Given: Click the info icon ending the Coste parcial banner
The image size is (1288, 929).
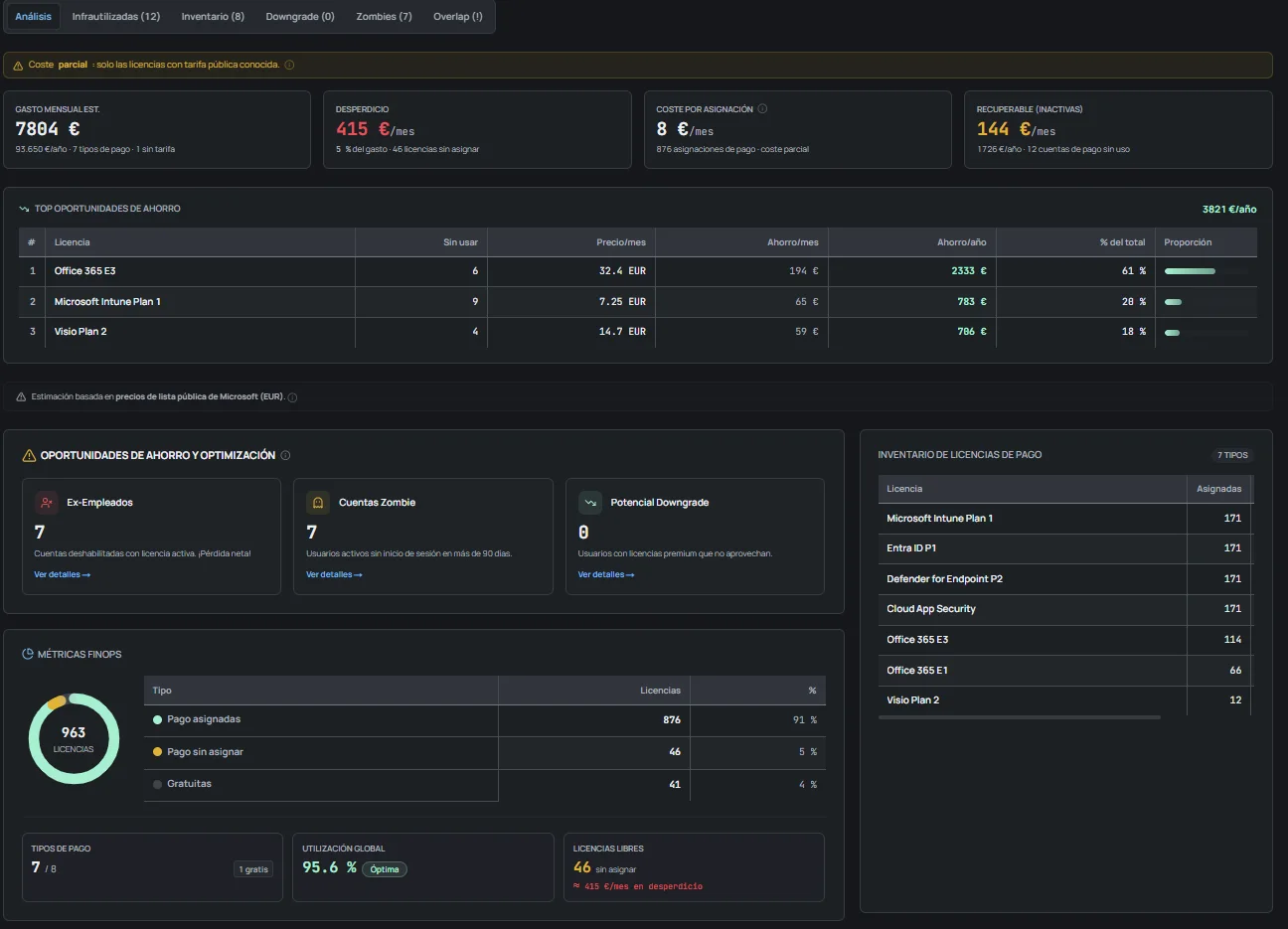Looking at the screenshot, I should pyautogui.click(x=290, y=65).
